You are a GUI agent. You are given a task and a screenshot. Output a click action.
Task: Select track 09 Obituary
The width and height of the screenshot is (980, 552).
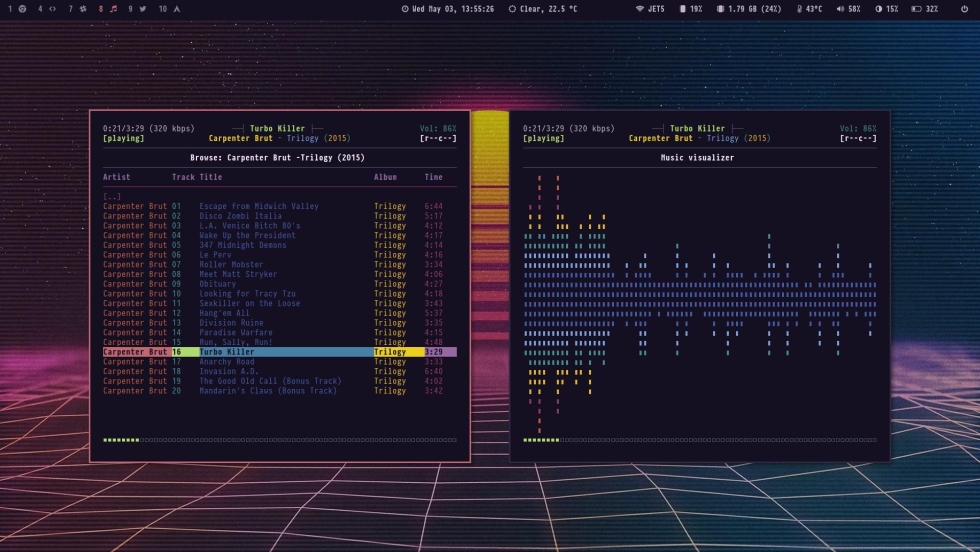click(280, 284)
